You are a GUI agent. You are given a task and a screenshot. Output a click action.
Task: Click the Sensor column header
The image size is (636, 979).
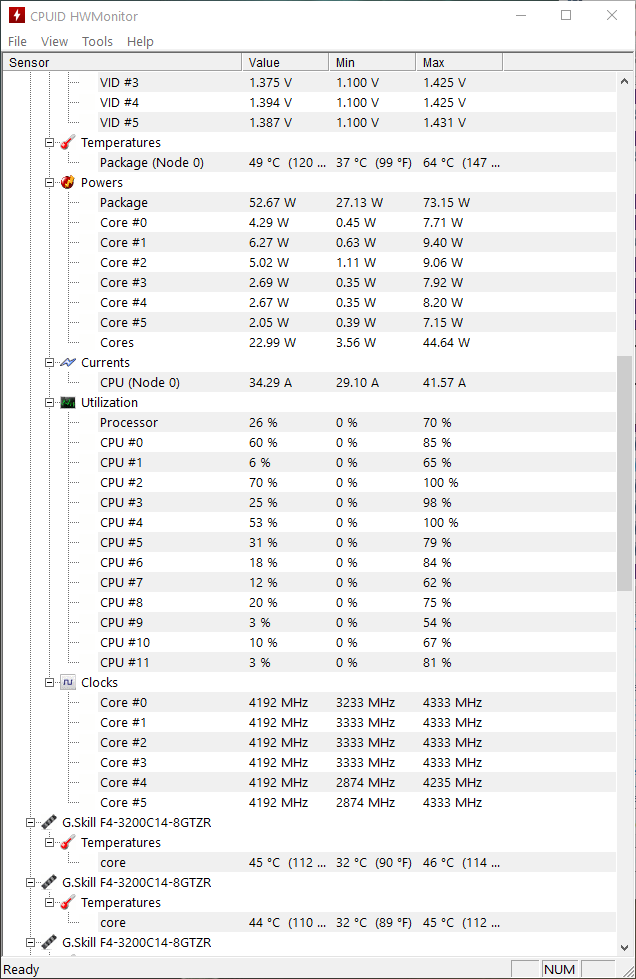tap(122, 62)
